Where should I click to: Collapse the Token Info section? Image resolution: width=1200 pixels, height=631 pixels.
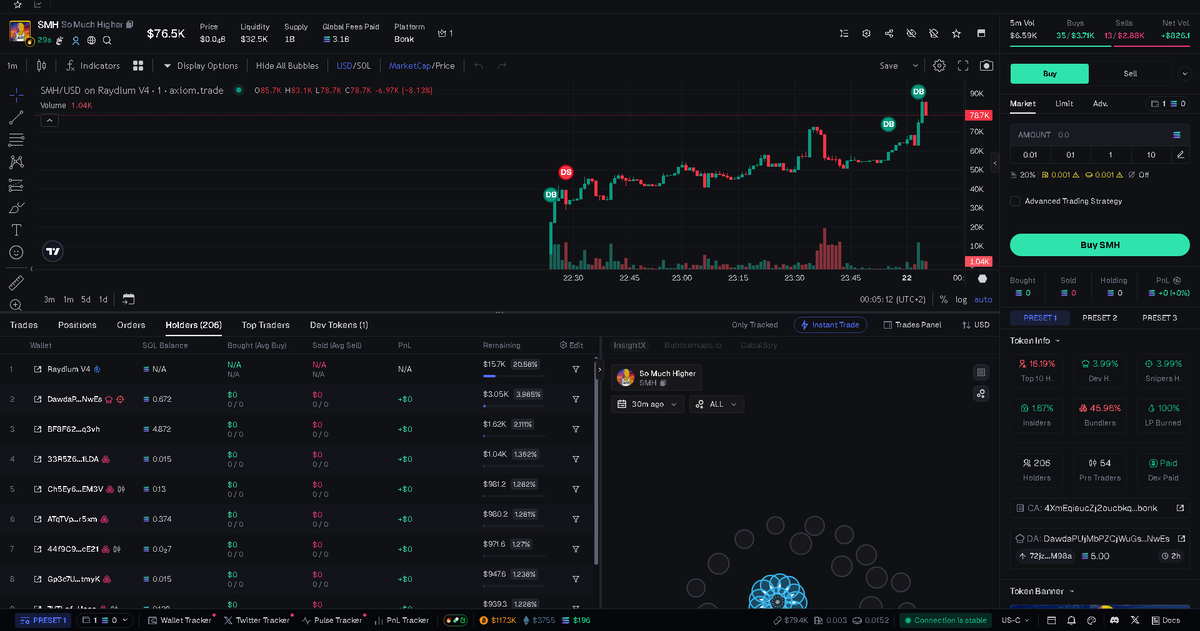tap(1034, 340)
